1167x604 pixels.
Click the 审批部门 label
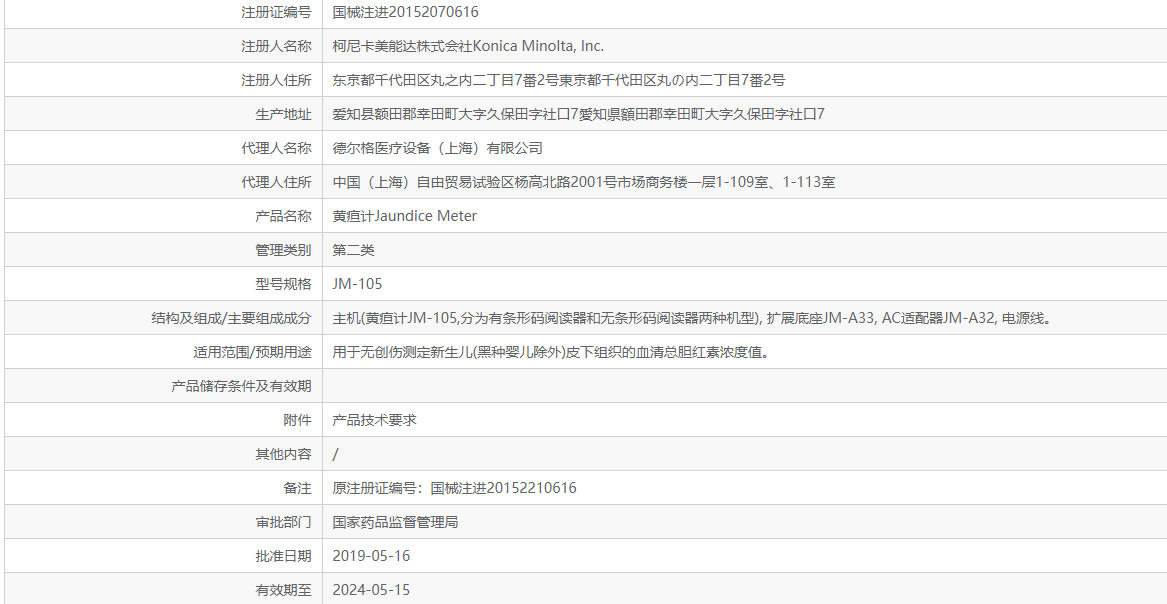284,523
